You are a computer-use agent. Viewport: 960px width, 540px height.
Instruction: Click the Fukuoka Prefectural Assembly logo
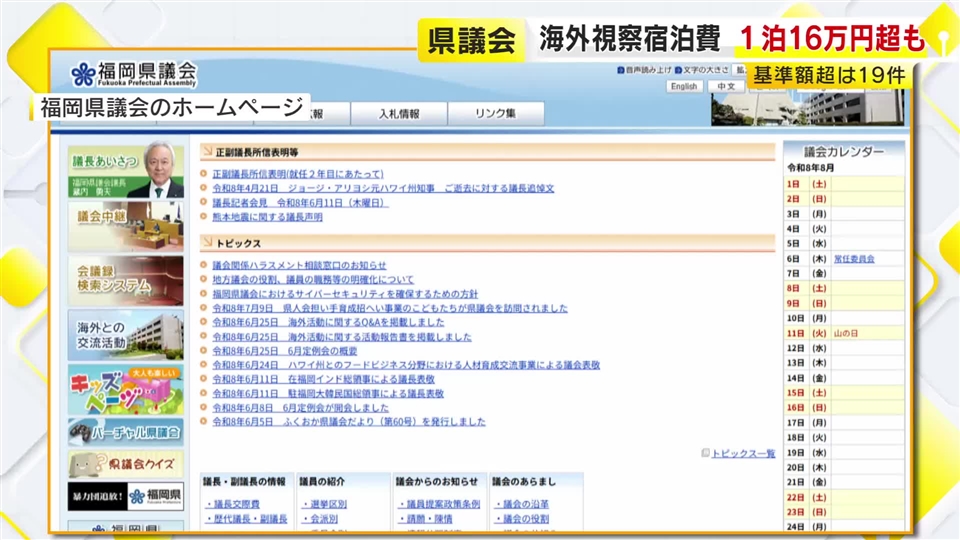point(133,74)
